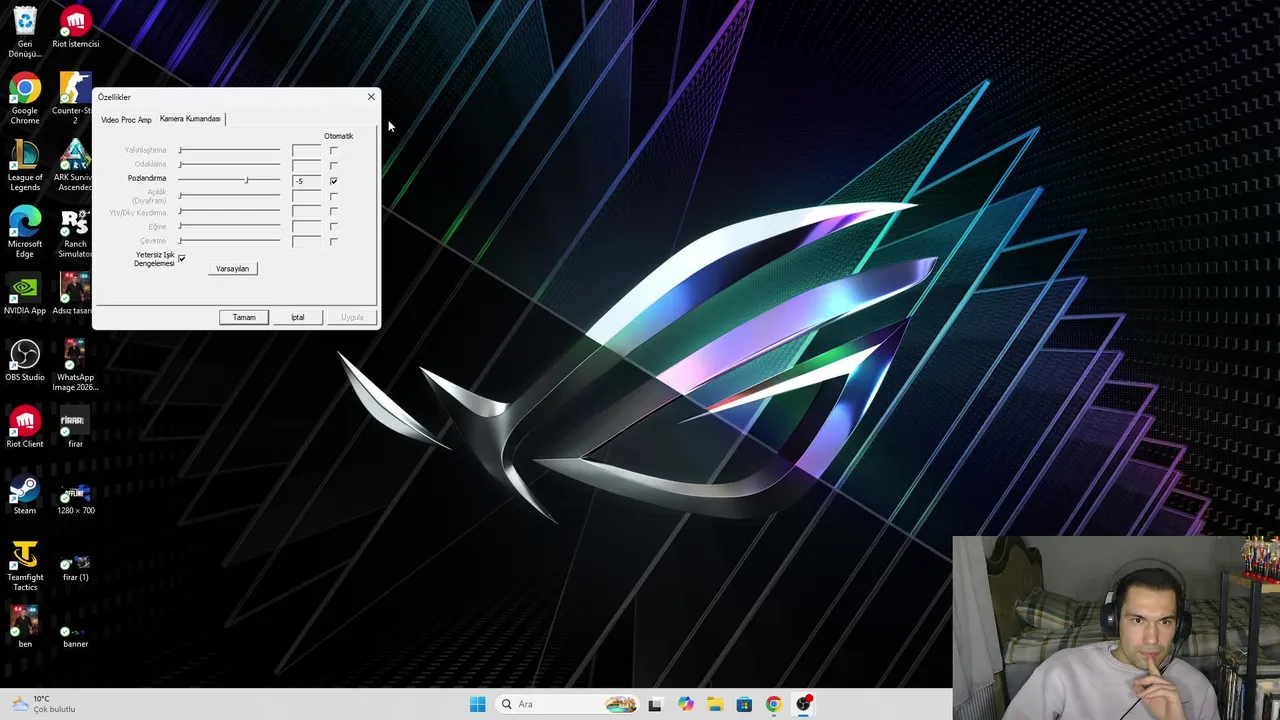Select the Microsoft Edge desktop icon
The width and height of the screenshot is (1280, 720).
click(x=25, y=232)
